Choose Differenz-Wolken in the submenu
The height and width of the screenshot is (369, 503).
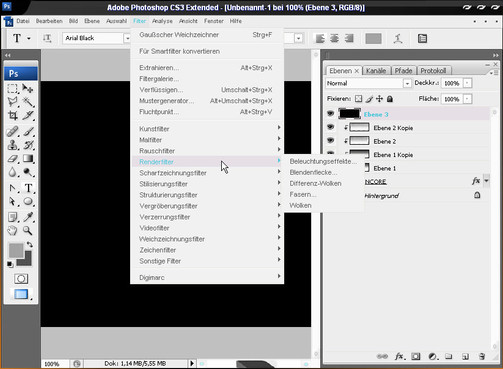point(315,183)
